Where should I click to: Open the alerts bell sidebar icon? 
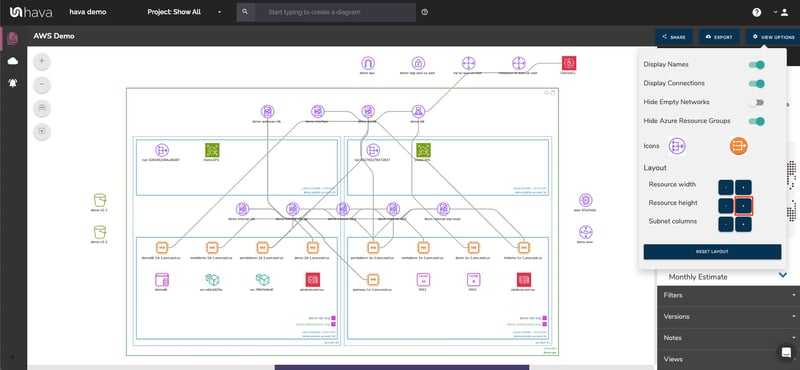(13, 84)
